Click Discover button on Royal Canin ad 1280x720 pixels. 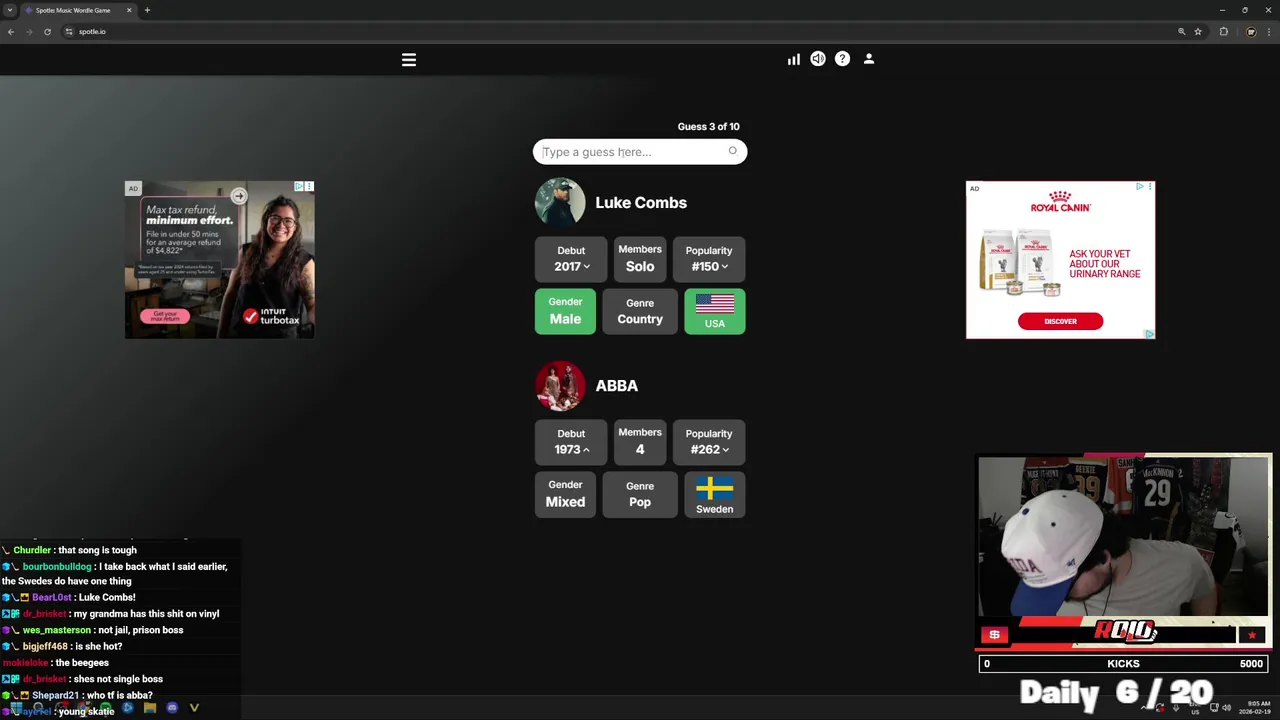point(1060,321)
